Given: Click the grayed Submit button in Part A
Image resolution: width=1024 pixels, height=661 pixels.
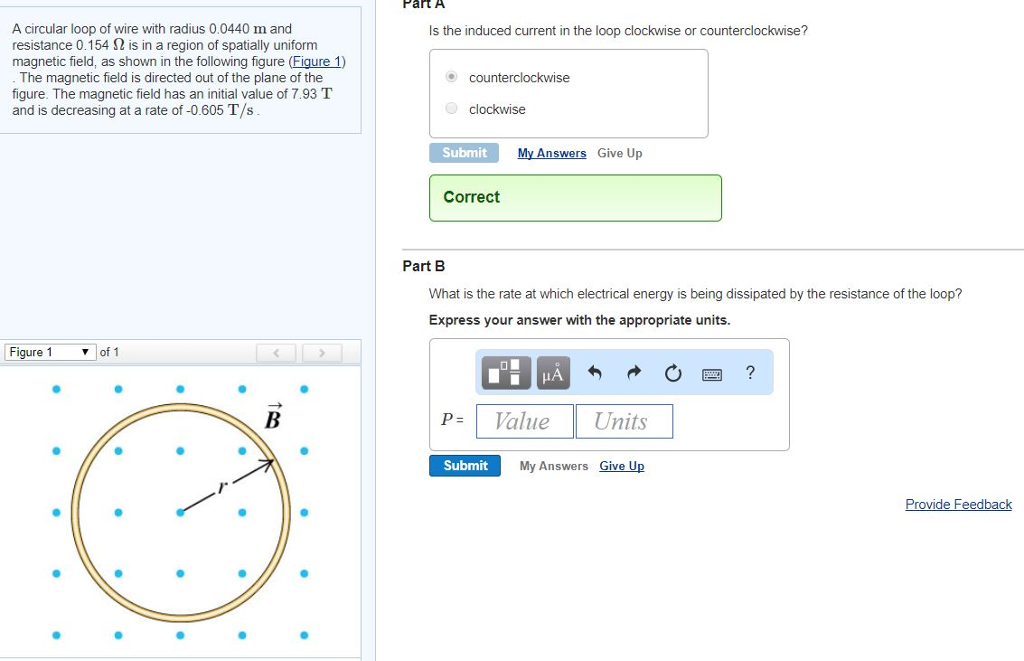Looking at the screenshot, I should click(x=464, y=153).
